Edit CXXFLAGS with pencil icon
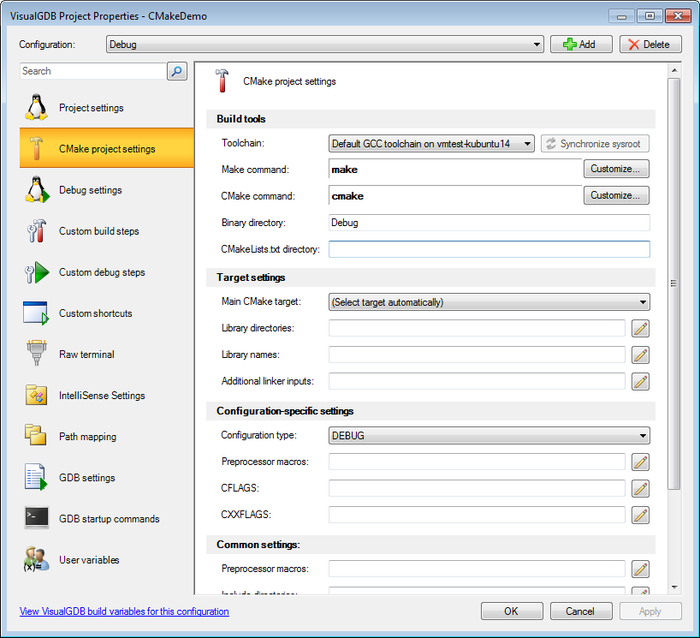Viewport: 700px width, 638px height. pyautogui.click(x=640, y=515)
